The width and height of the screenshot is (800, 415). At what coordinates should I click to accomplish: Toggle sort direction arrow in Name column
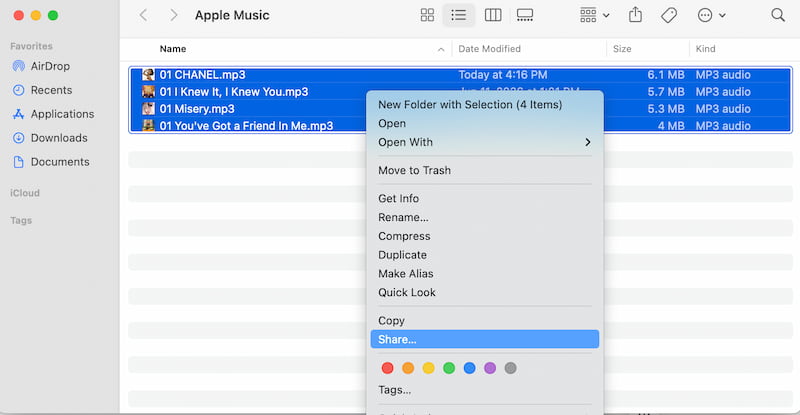coord(441,50)
